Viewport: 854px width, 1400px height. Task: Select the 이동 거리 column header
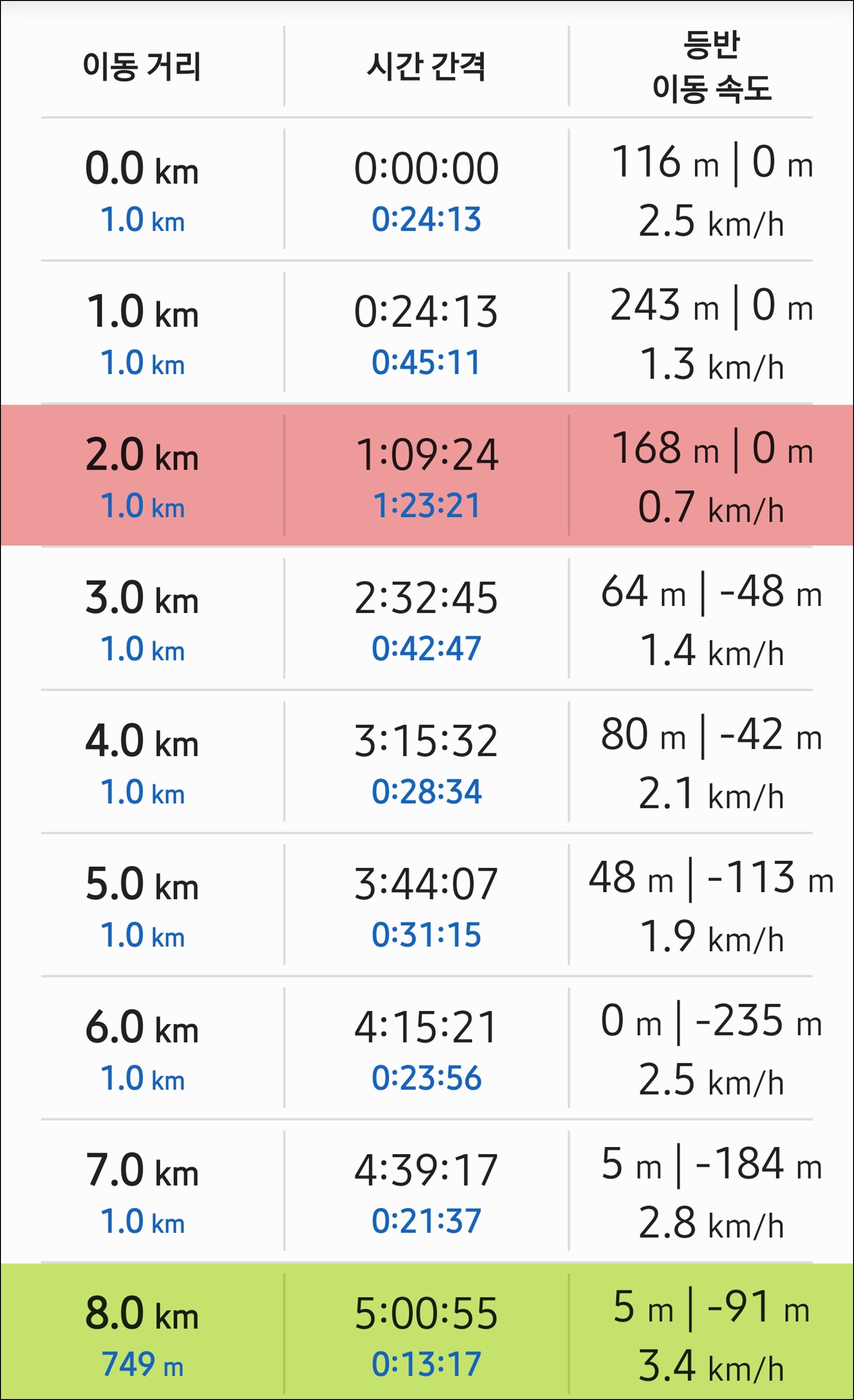click(x=142, y=66)
